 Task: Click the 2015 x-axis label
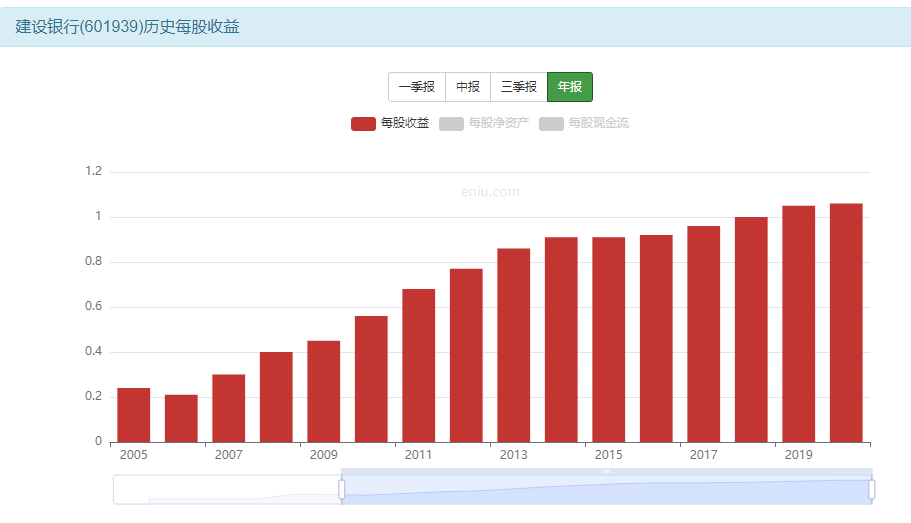click(x=609, y=455)
